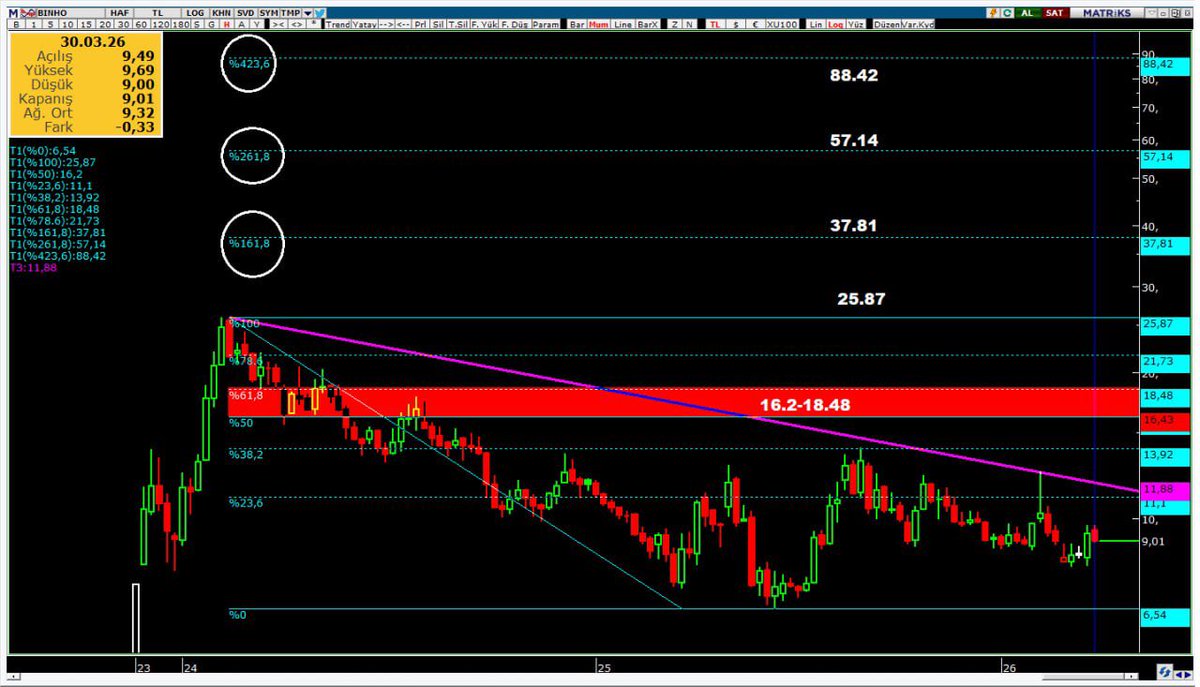
Task: Switch chart type to Mum
Action: tap(598, 24)
